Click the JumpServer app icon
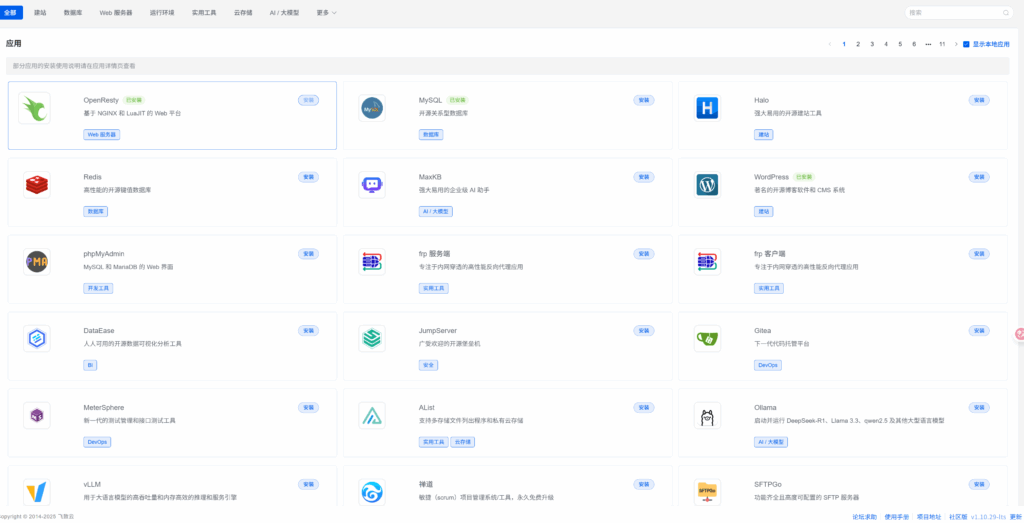 (372, 338)
